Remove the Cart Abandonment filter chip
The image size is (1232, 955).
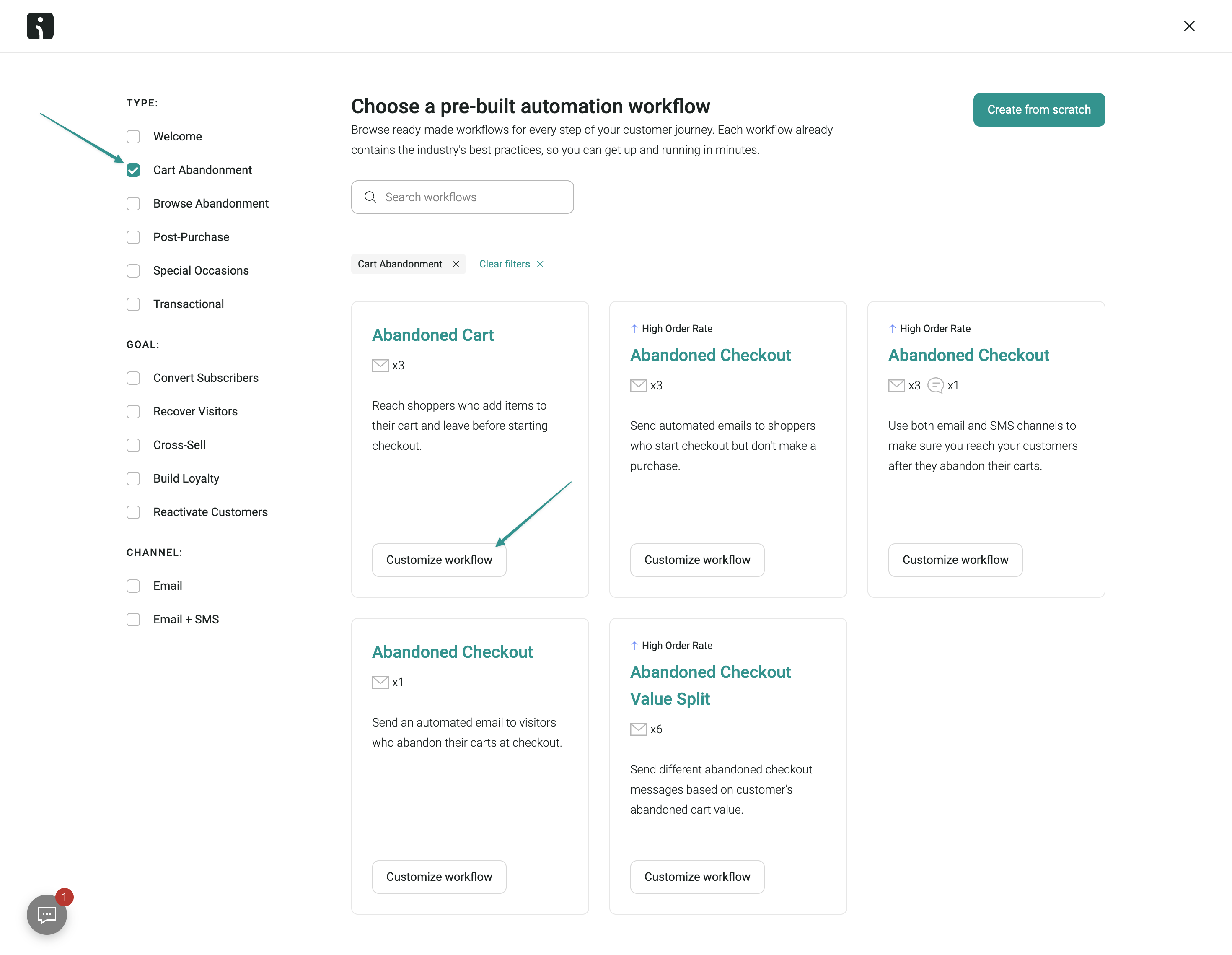tap(455, 264)
